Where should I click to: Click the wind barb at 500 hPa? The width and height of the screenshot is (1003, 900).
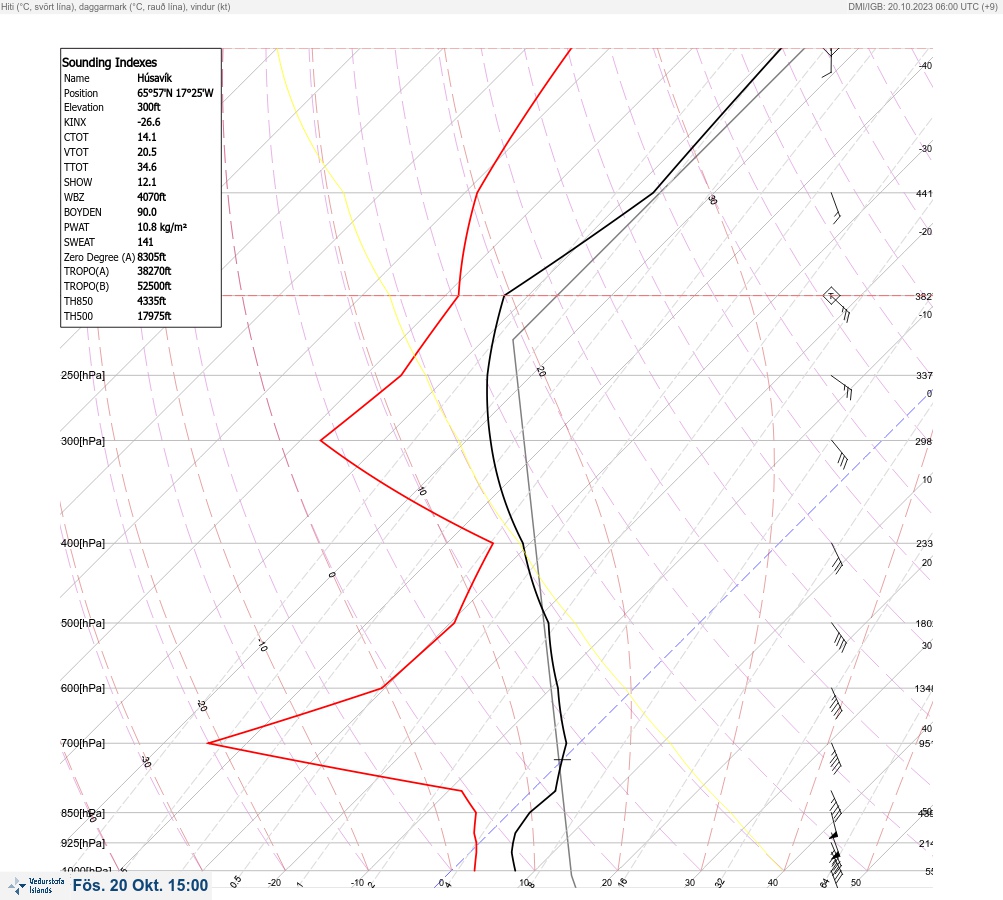pos(839,637)
